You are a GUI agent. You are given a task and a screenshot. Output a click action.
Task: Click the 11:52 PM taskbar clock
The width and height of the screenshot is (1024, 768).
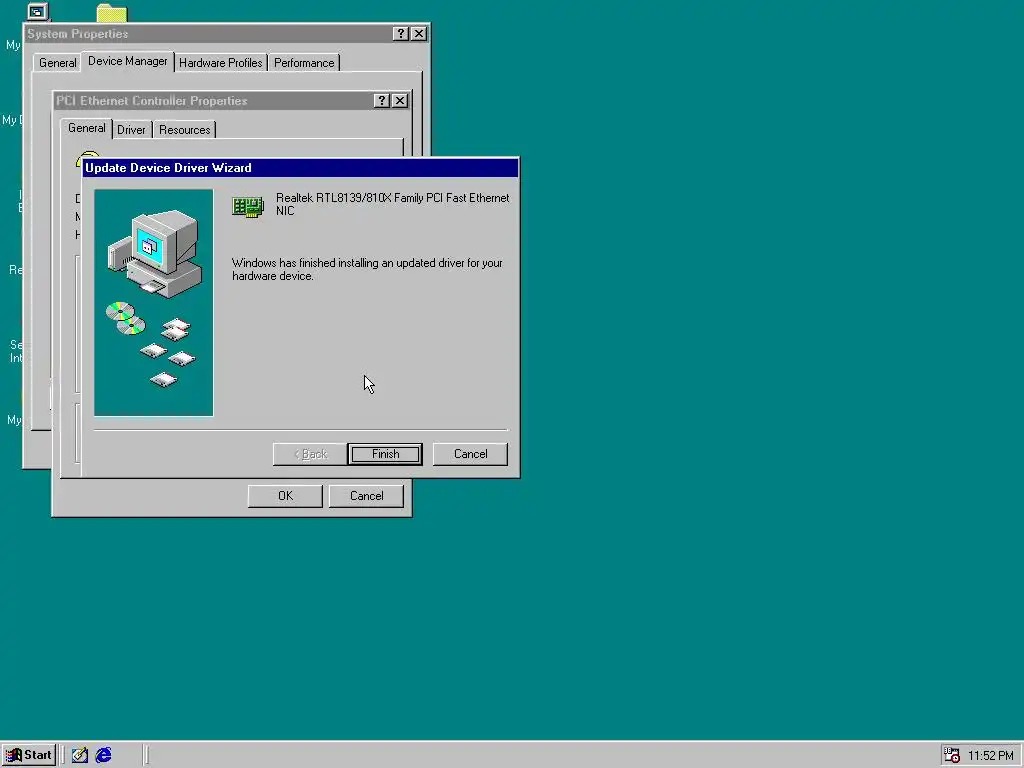coord(991,756)
